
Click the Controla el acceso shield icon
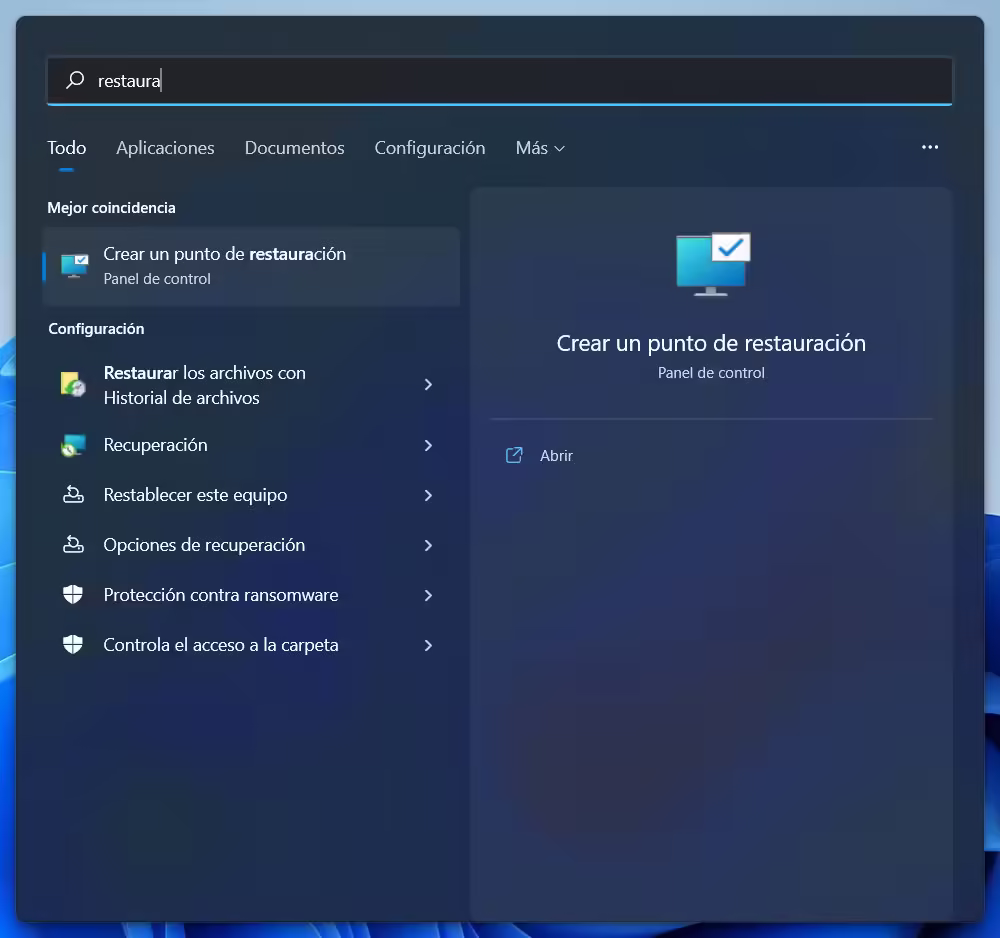73,645
